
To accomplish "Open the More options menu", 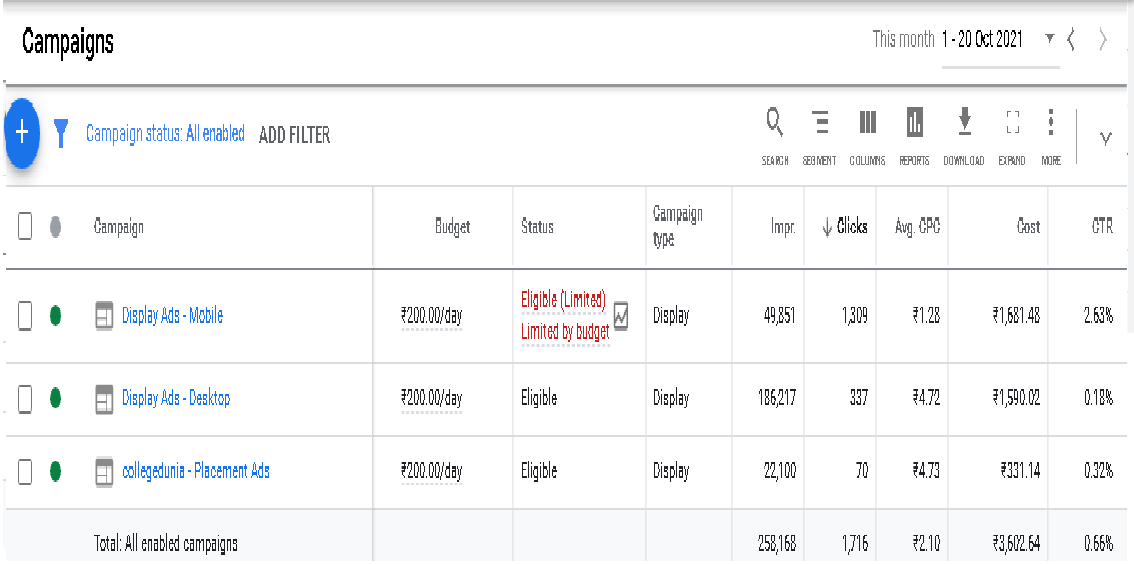I will 1050,123.
